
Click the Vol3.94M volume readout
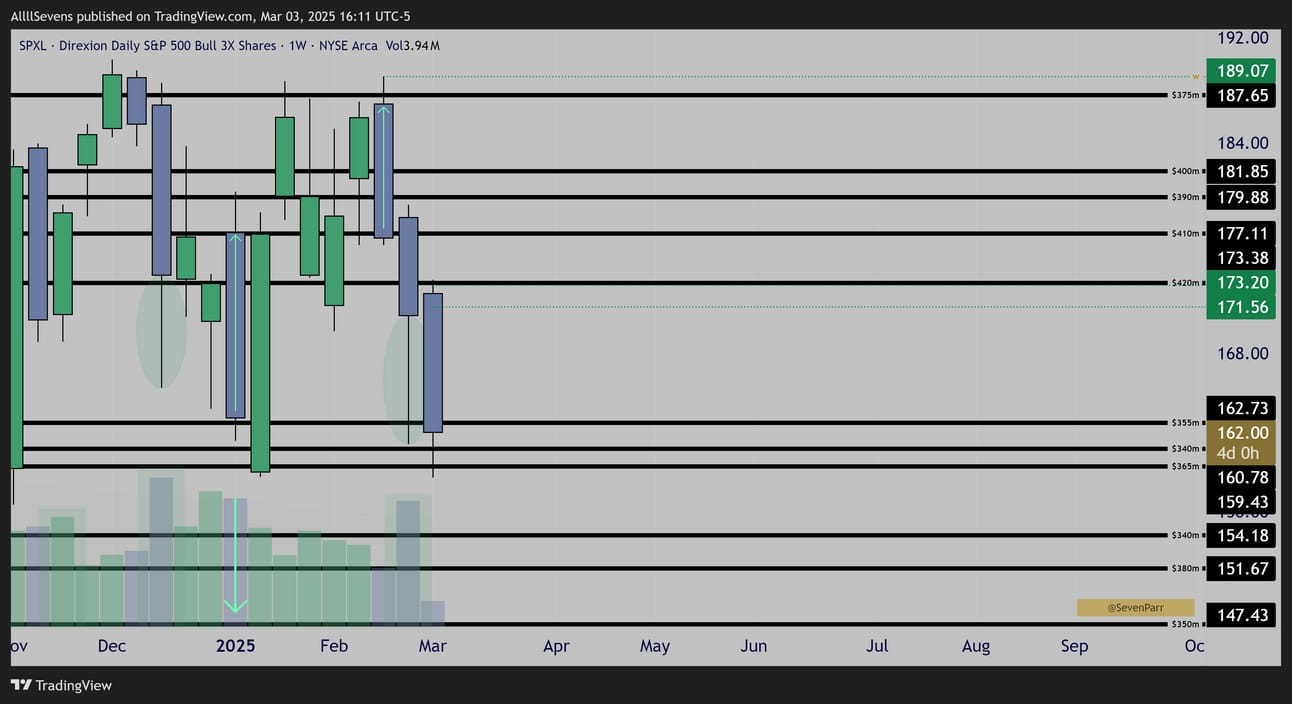coord(412,46)
